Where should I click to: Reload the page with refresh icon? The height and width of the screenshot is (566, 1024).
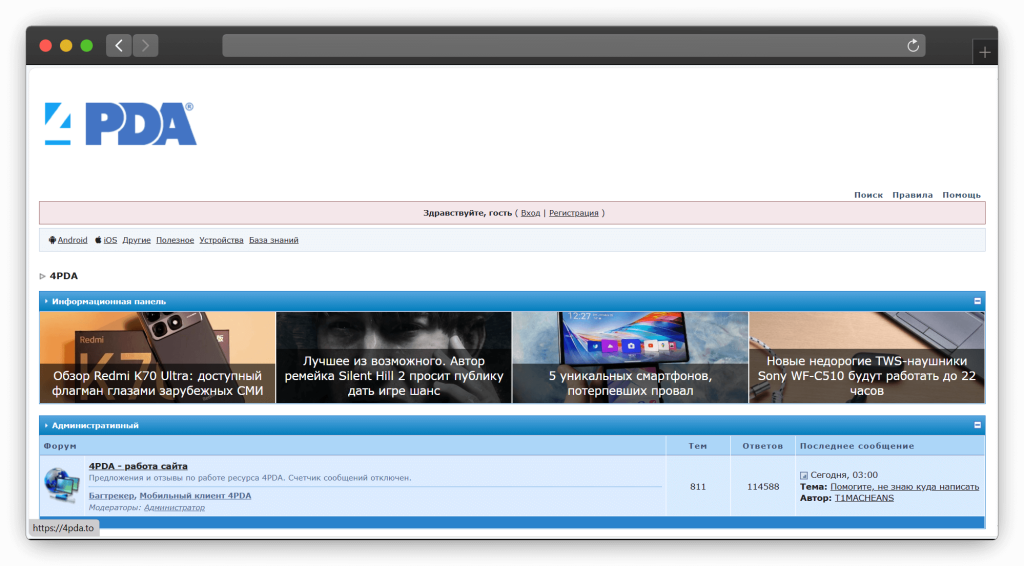912,45
